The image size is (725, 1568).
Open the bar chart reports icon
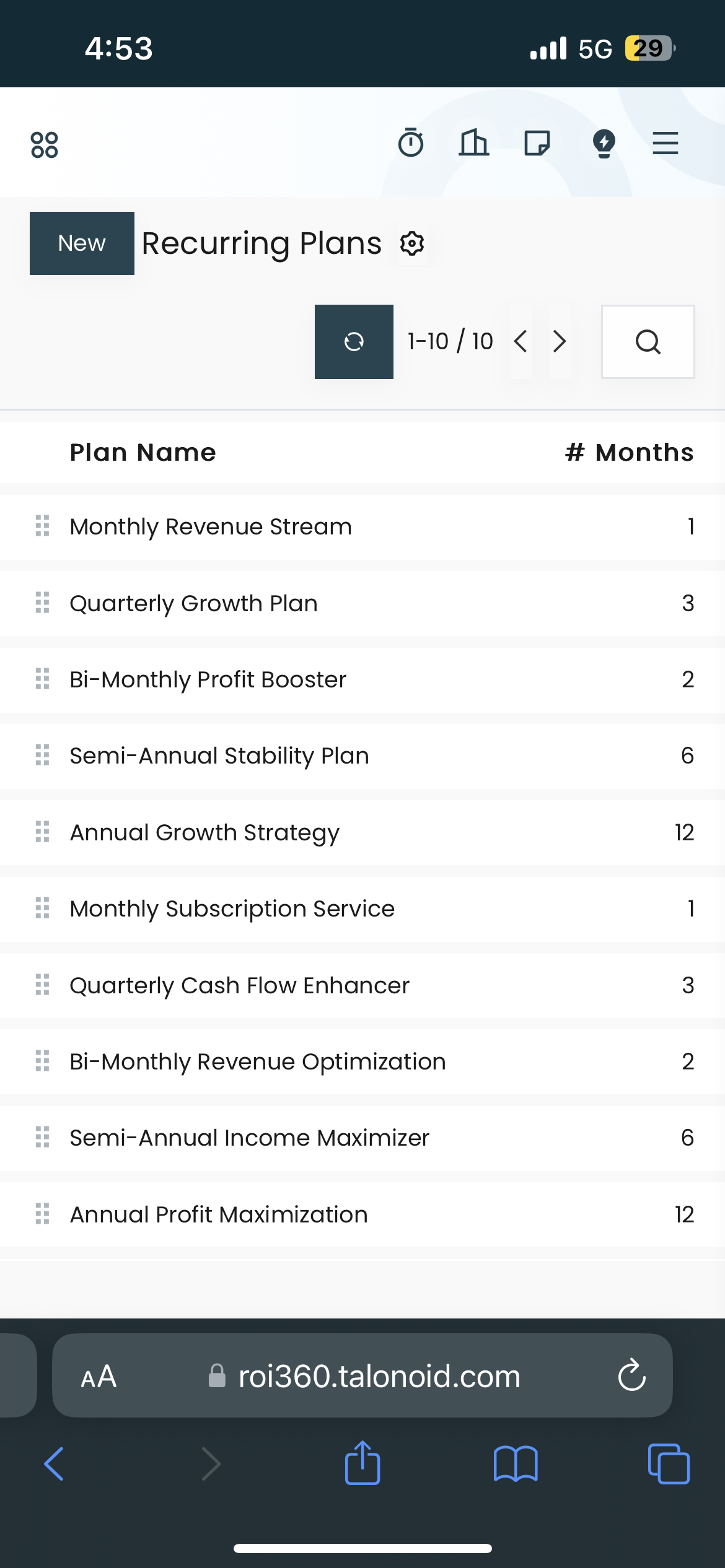coord(474,142)
